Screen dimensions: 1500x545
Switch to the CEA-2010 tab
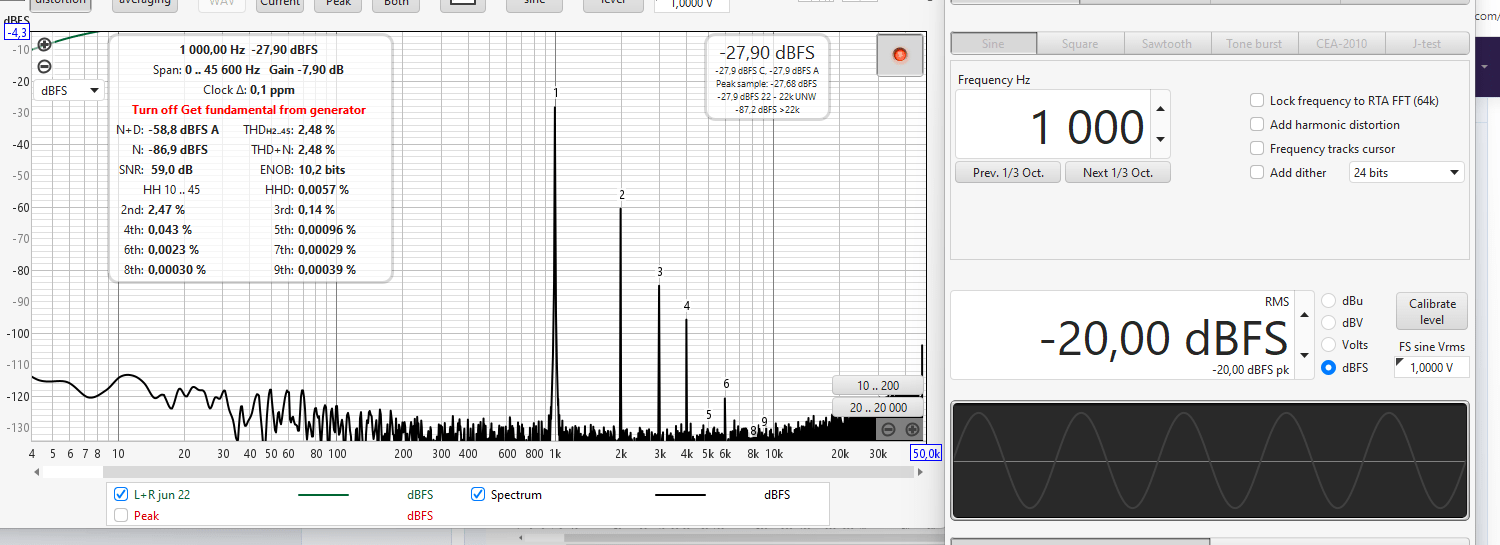[1340, 44]
